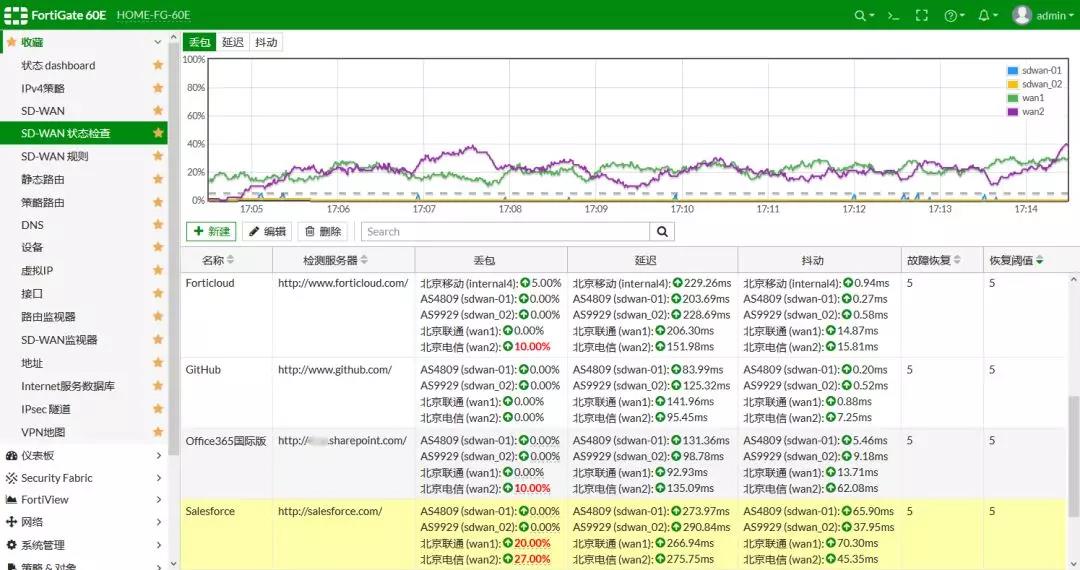Toggle favorite star for 虚拟IP
The image size is (1080, 570).
tap(158, 271)
